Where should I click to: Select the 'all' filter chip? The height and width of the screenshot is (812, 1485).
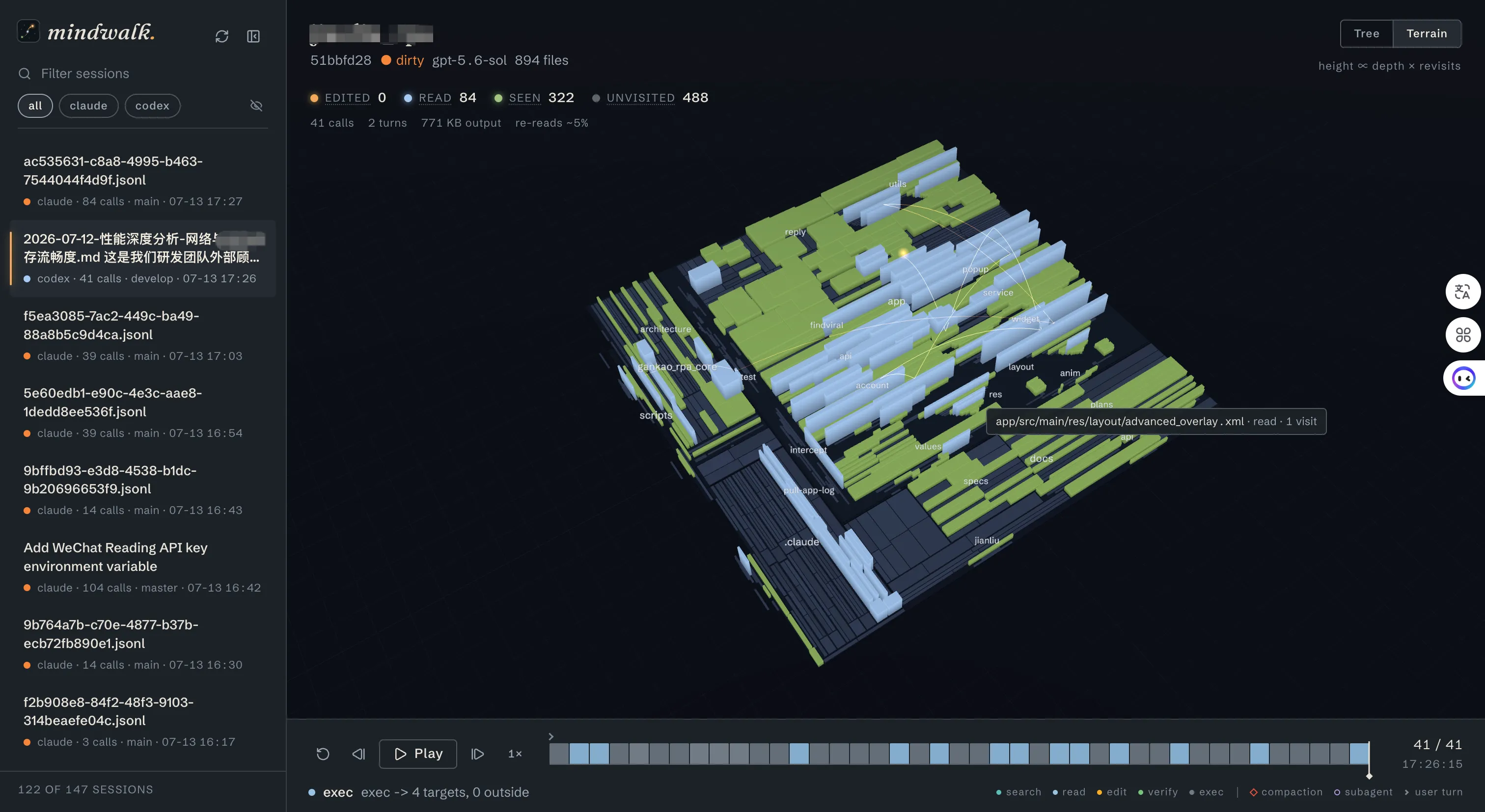point(35,106)
